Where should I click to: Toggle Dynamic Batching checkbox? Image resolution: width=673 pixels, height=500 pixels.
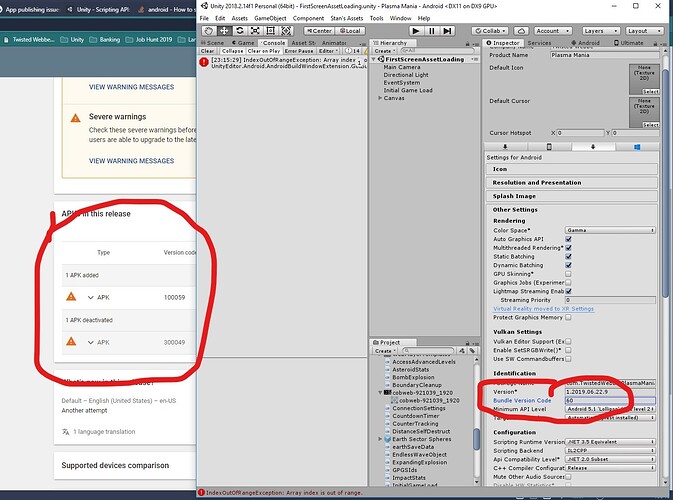tap(568, 265)
